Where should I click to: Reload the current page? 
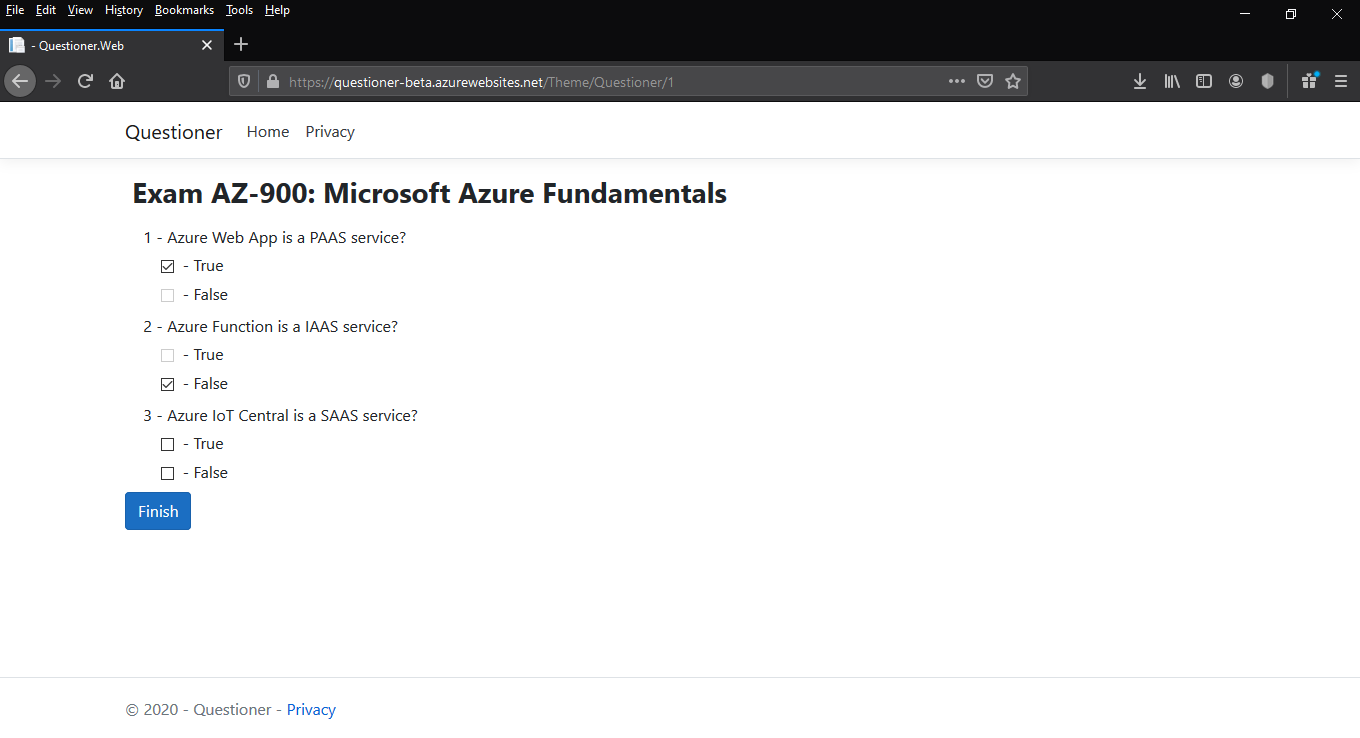click(85, 81)
